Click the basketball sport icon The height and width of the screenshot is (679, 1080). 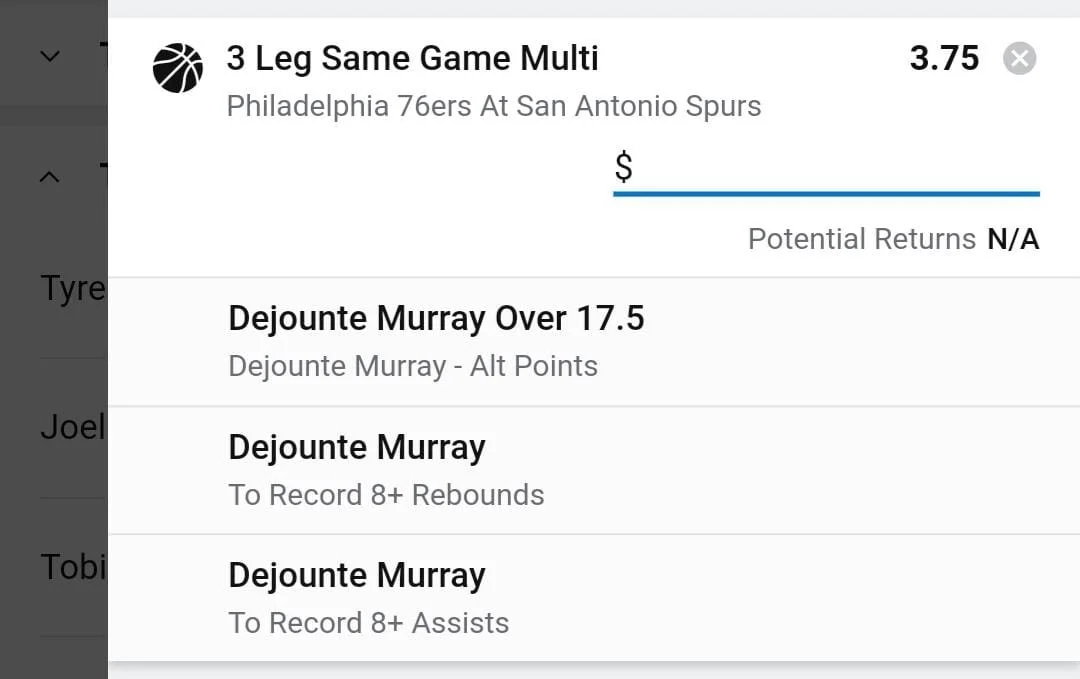click(178, 68)
